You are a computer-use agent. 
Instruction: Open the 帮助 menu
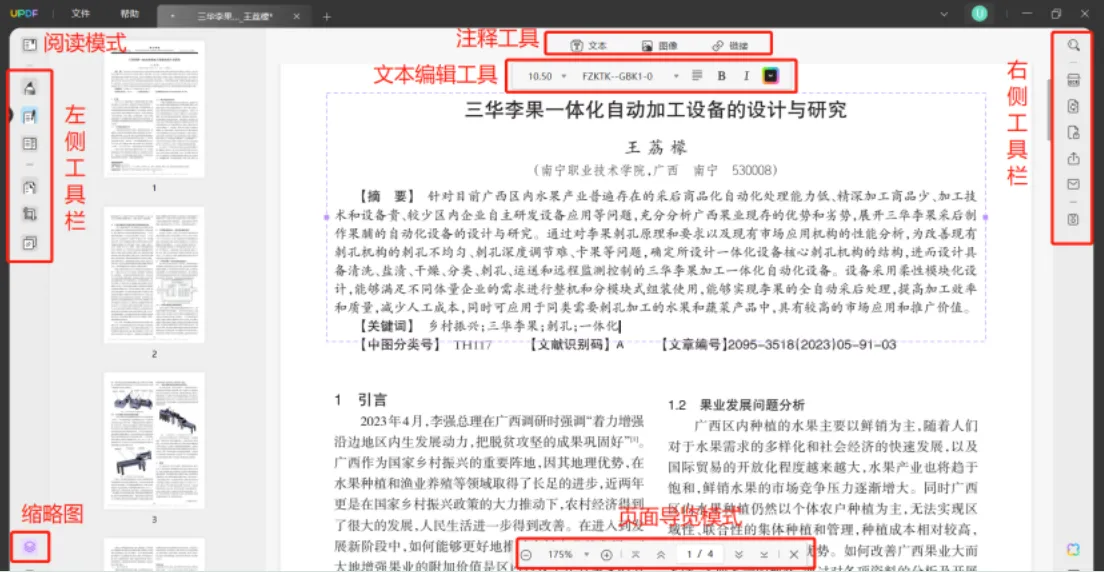tap(130, 13)
